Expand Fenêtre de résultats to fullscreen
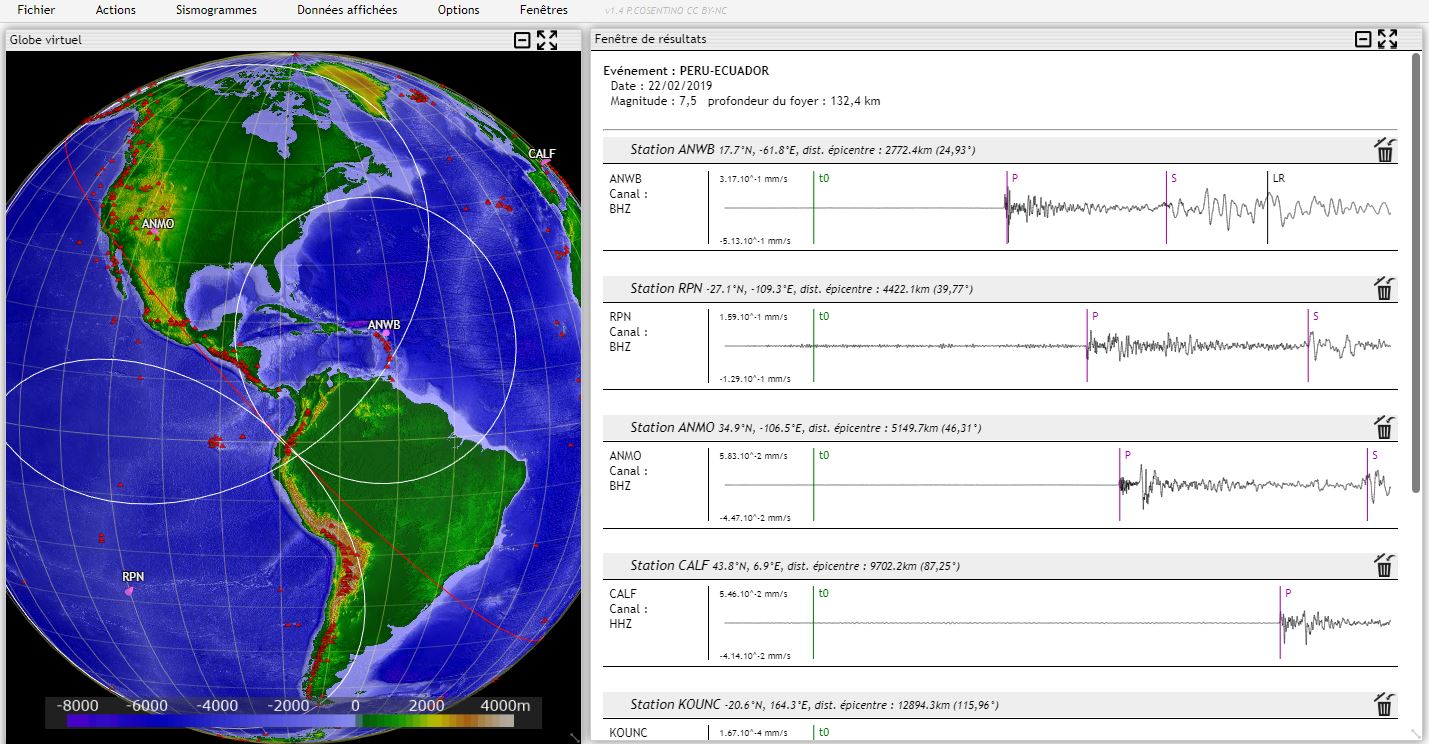Image resolution: width=1429 pixels, height=744 pixels. point(1387,39)
